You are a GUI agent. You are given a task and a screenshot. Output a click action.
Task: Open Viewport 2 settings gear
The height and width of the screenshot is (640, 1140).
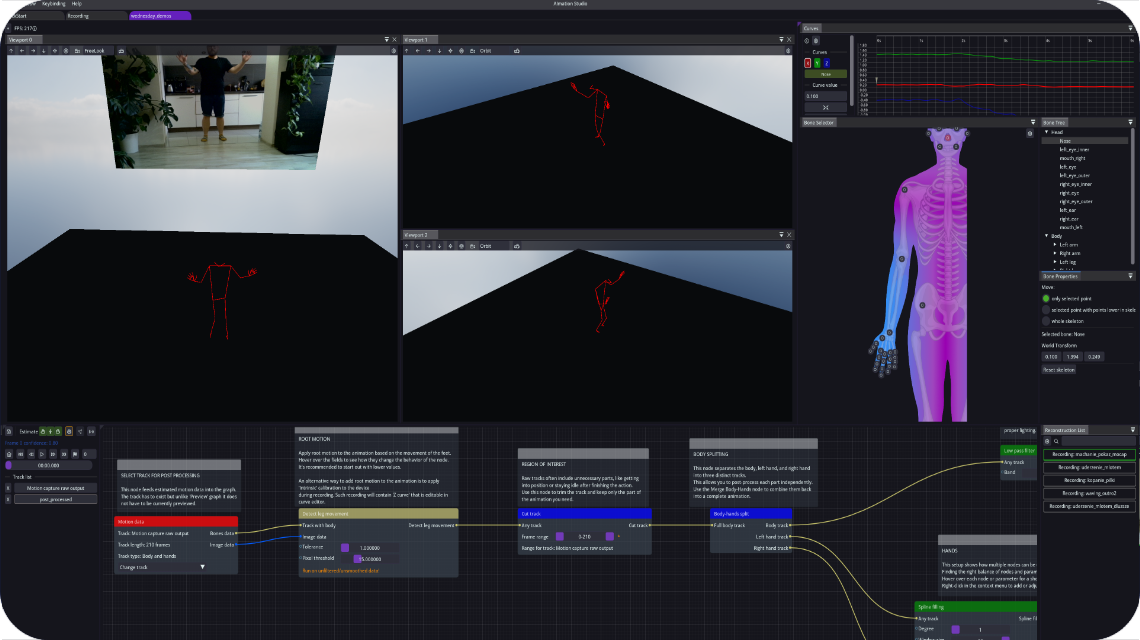(x=788, y=246)
